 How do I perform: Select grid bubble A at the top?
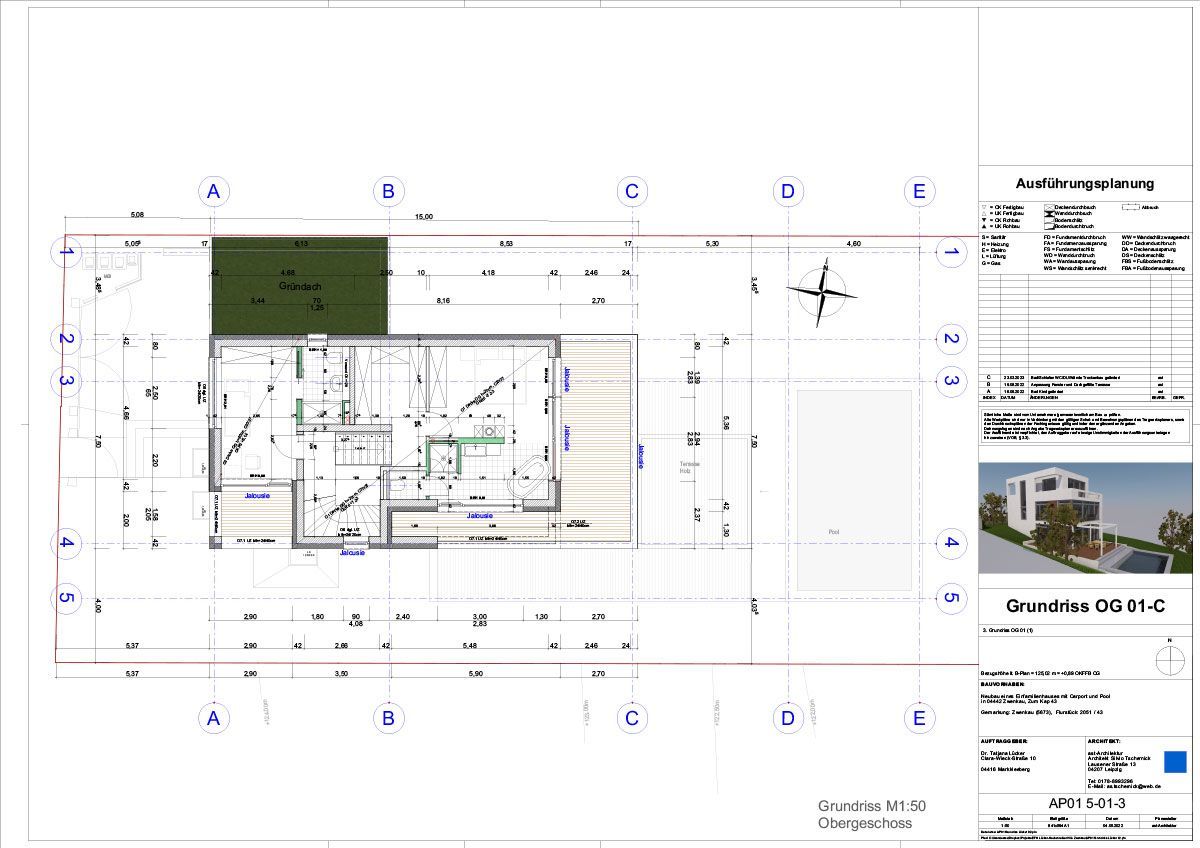tap(212, 191)
